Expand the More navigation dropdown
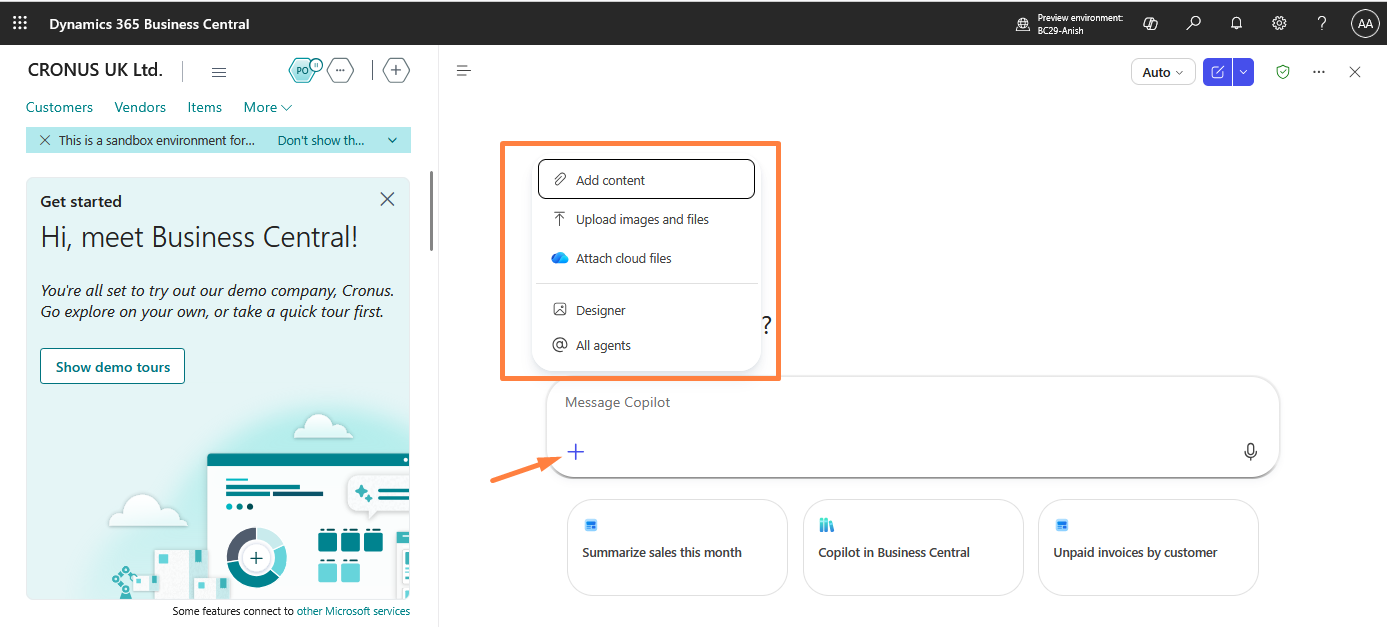The image size is (1387, 627). [268, 107]
